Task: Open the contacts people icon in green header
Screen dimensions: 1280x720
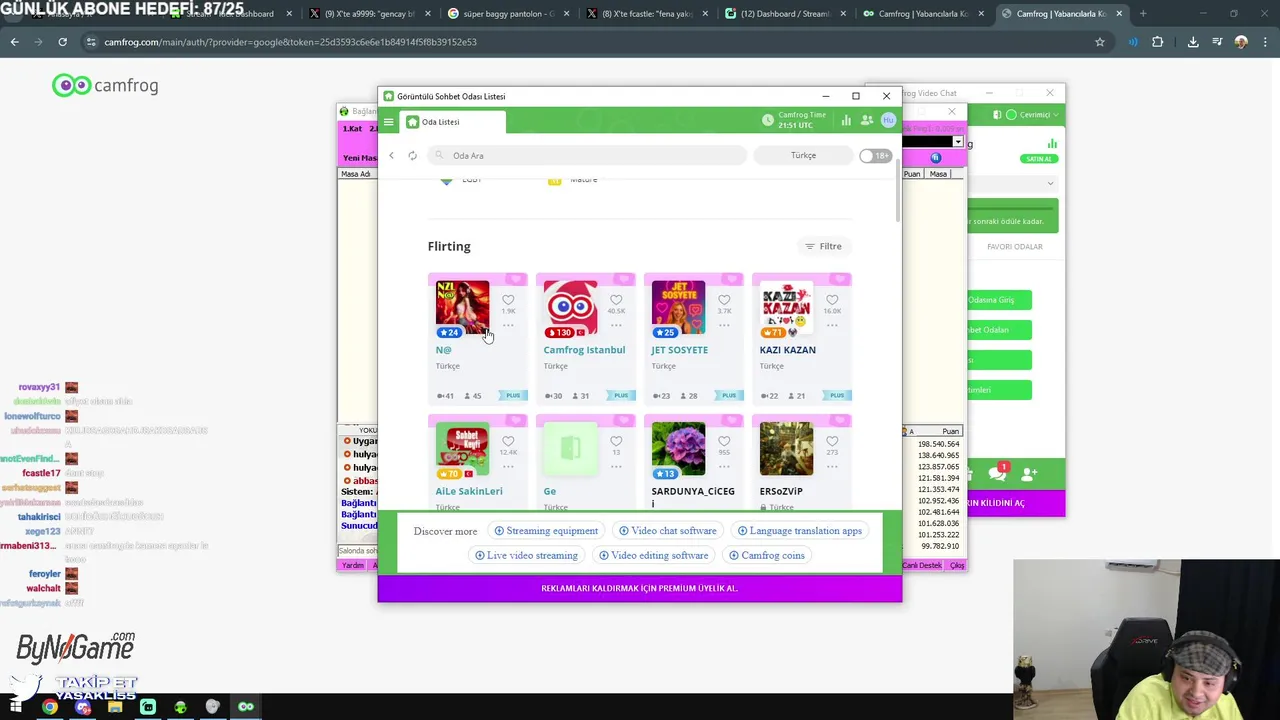Action: 867,120
